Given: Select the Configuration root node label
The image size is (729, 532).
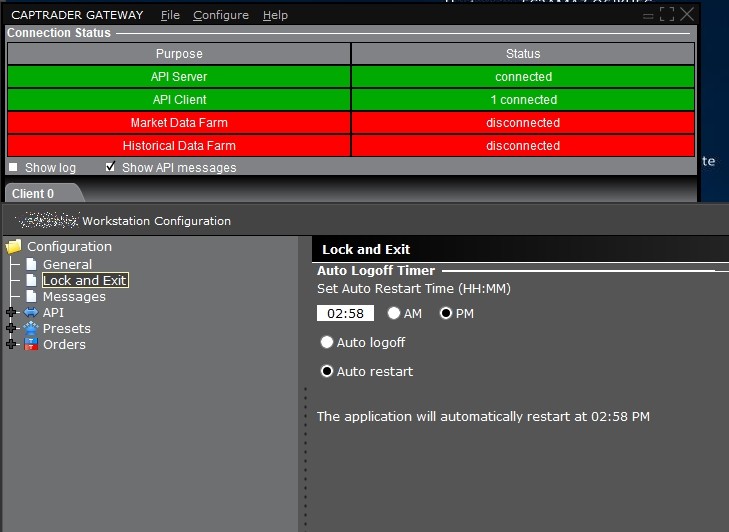Looking at the screenshot, I should 70,246.
